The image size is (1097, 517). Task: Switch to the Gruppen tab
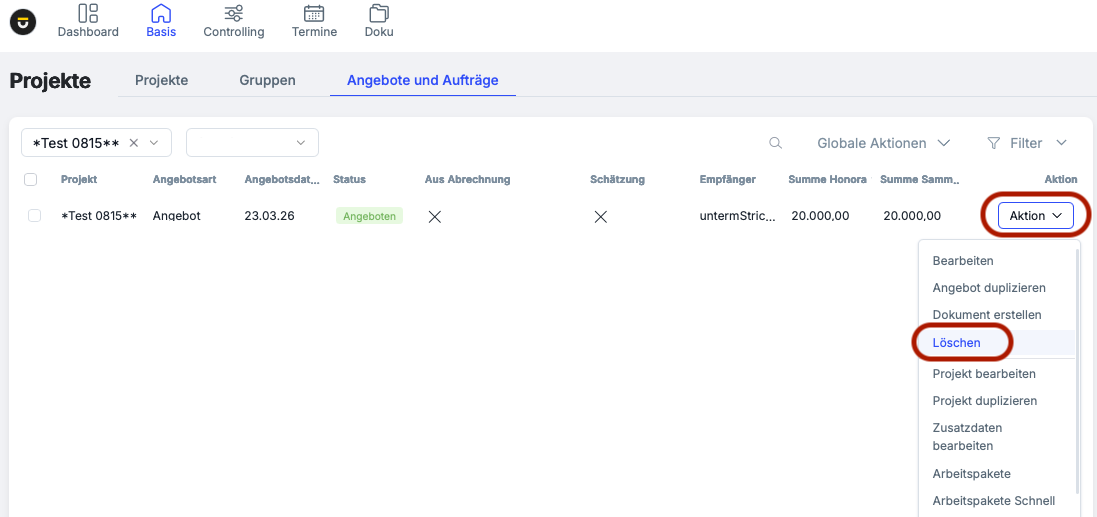267,80
